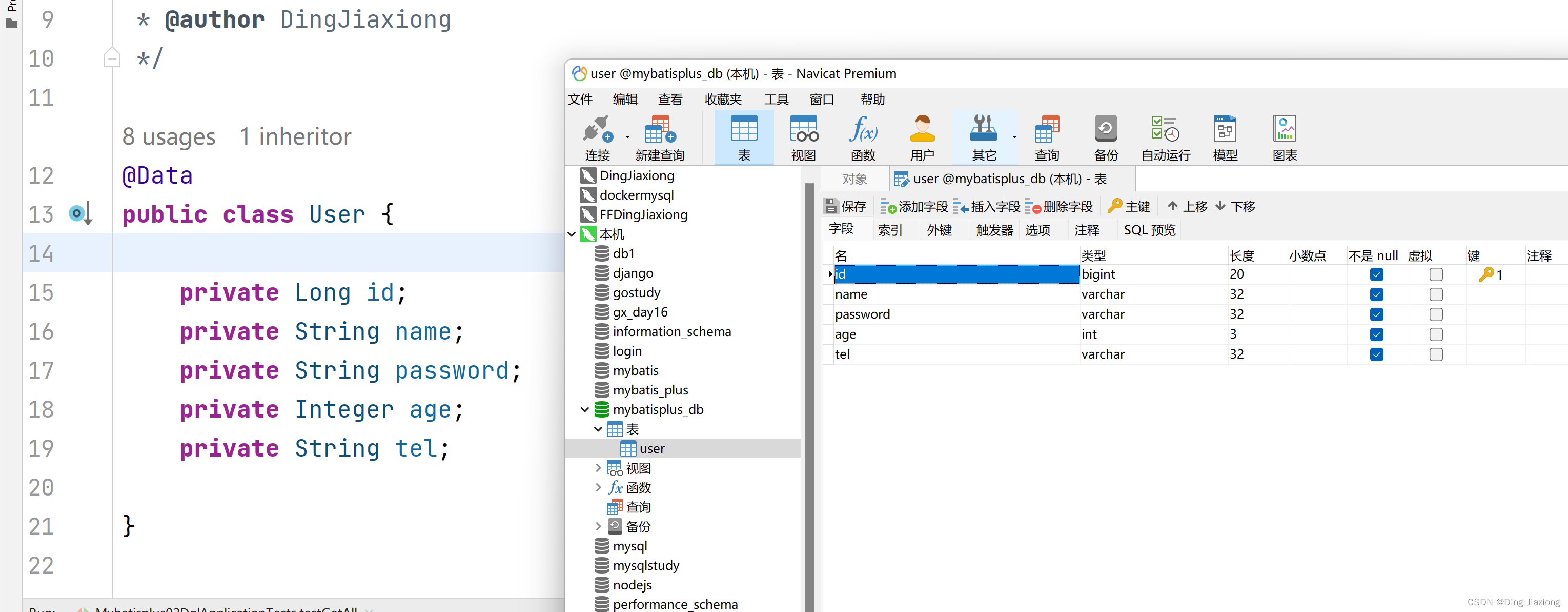The image size is (1568, 612).
Task: Click the id field name cell
Action: click(x=955, y=274)
